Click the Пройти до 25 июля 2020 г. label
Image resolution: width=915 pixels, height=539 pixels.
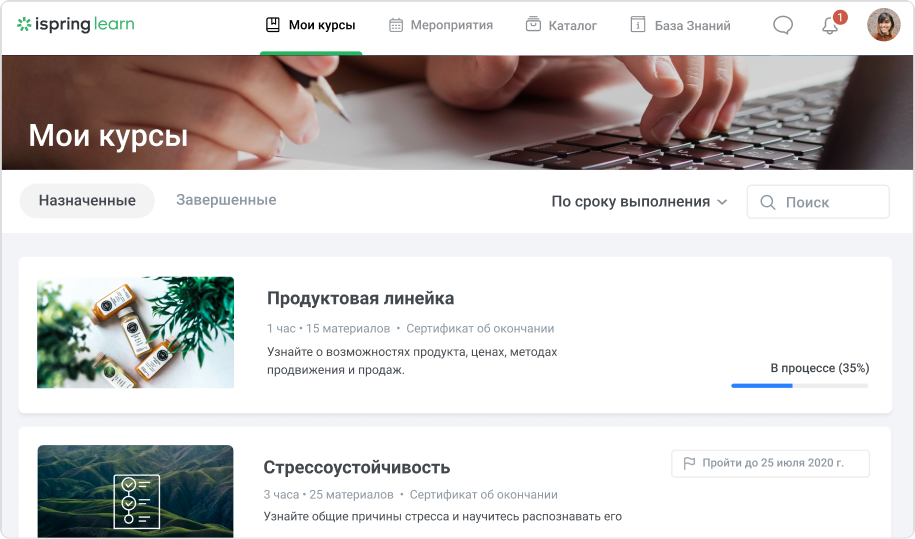770,463
